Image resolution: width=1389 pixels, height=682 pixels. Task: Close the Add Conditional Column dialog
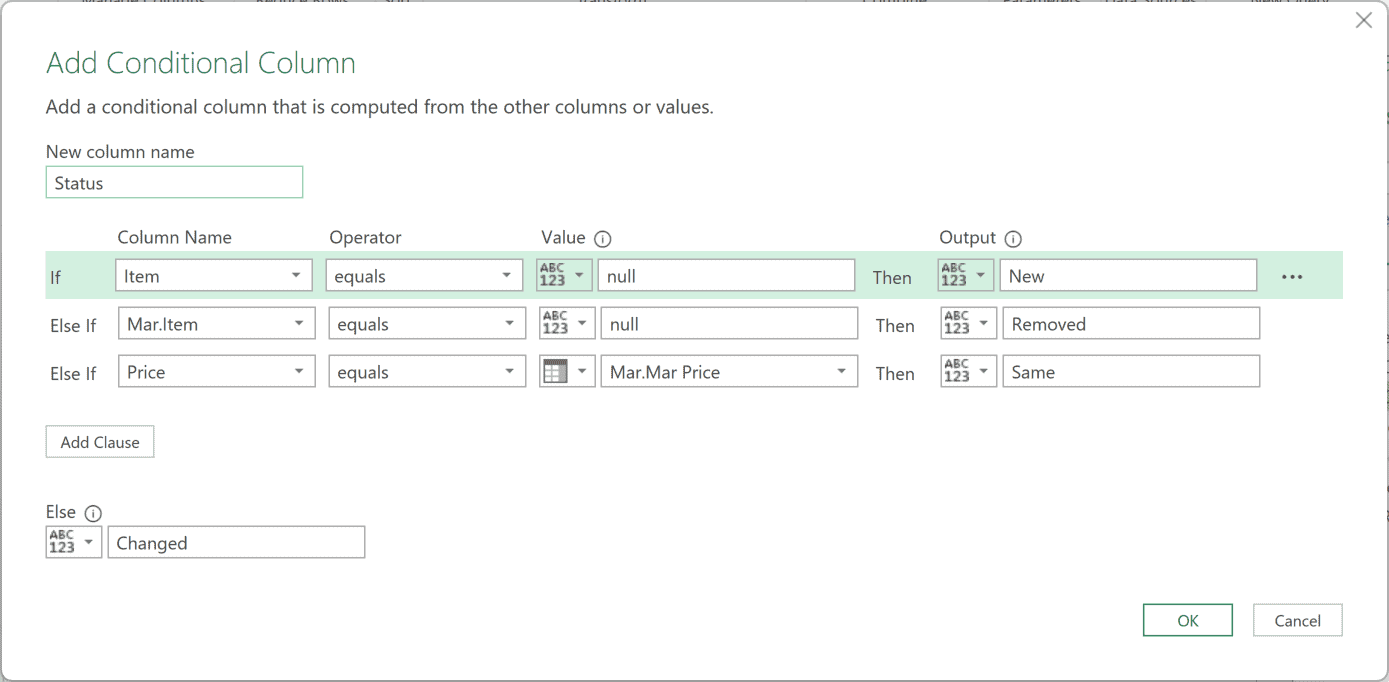1363,20
